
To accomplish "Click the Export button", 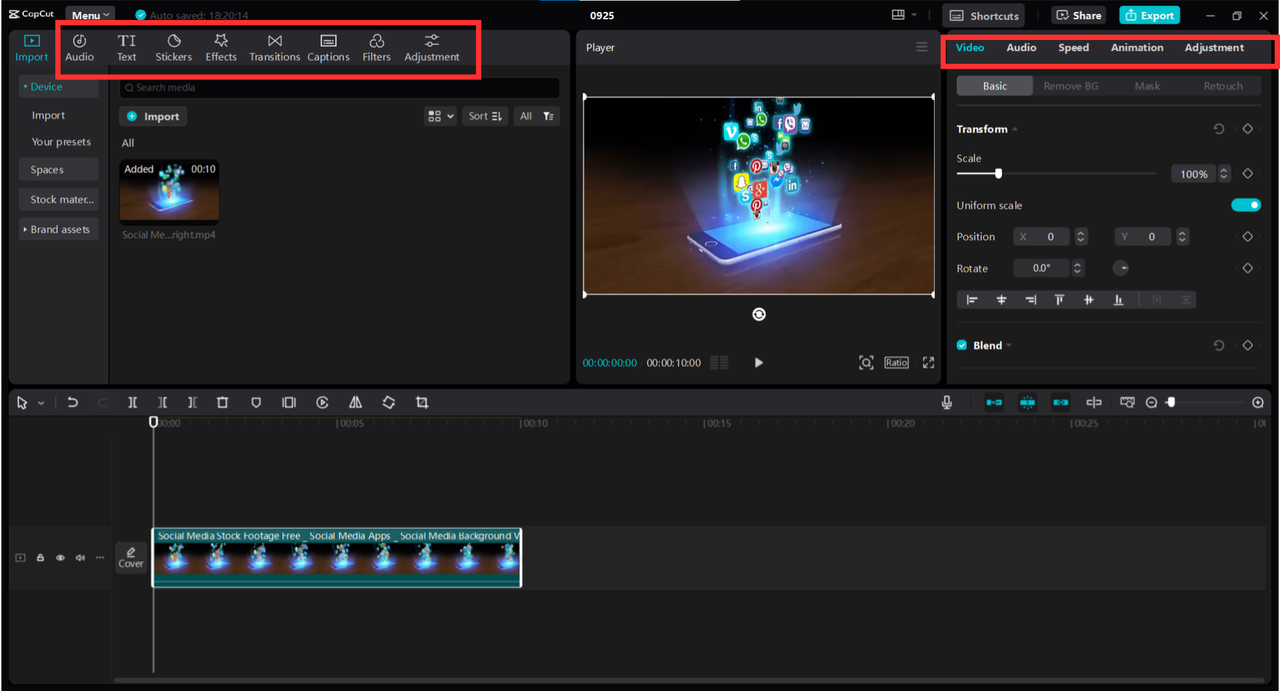I will 1149,15.
